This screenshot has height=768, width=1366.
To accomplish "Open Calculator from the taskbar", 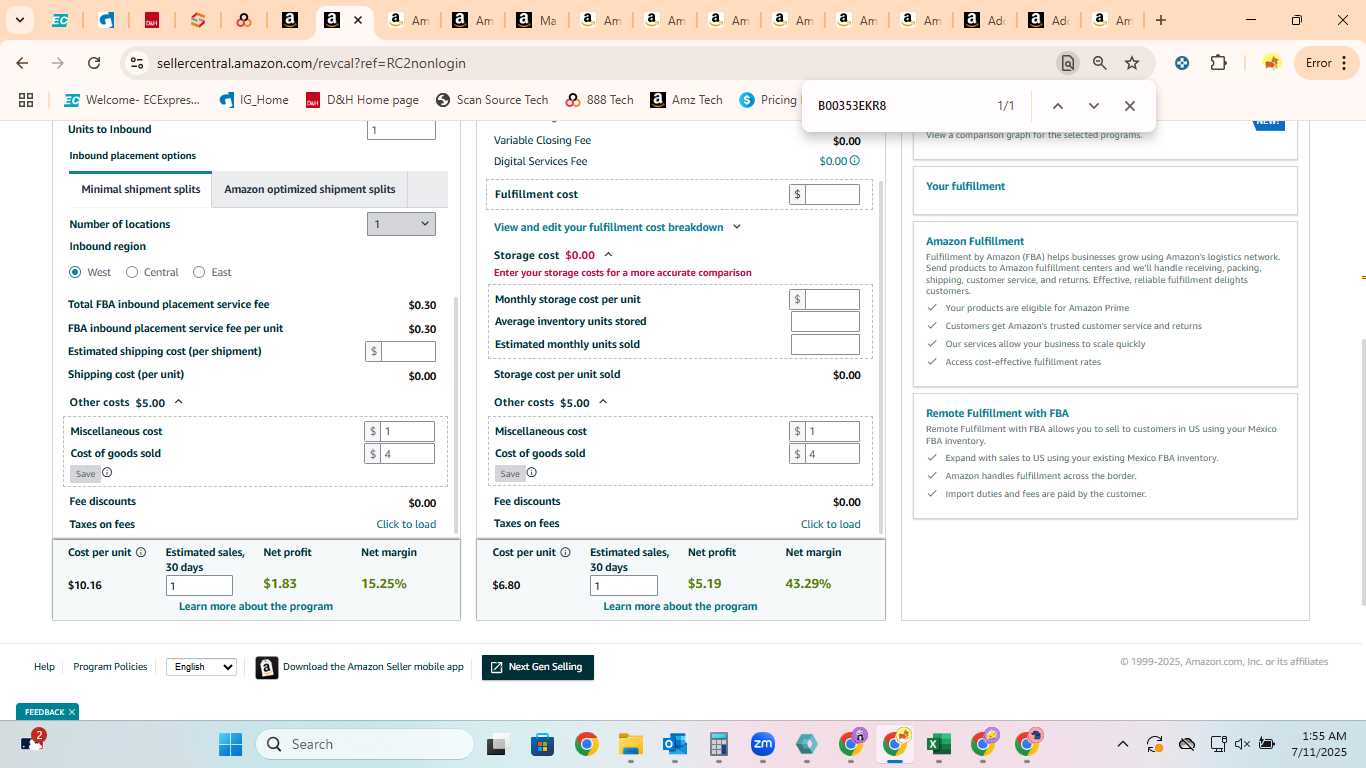I will tap(718, 744).
